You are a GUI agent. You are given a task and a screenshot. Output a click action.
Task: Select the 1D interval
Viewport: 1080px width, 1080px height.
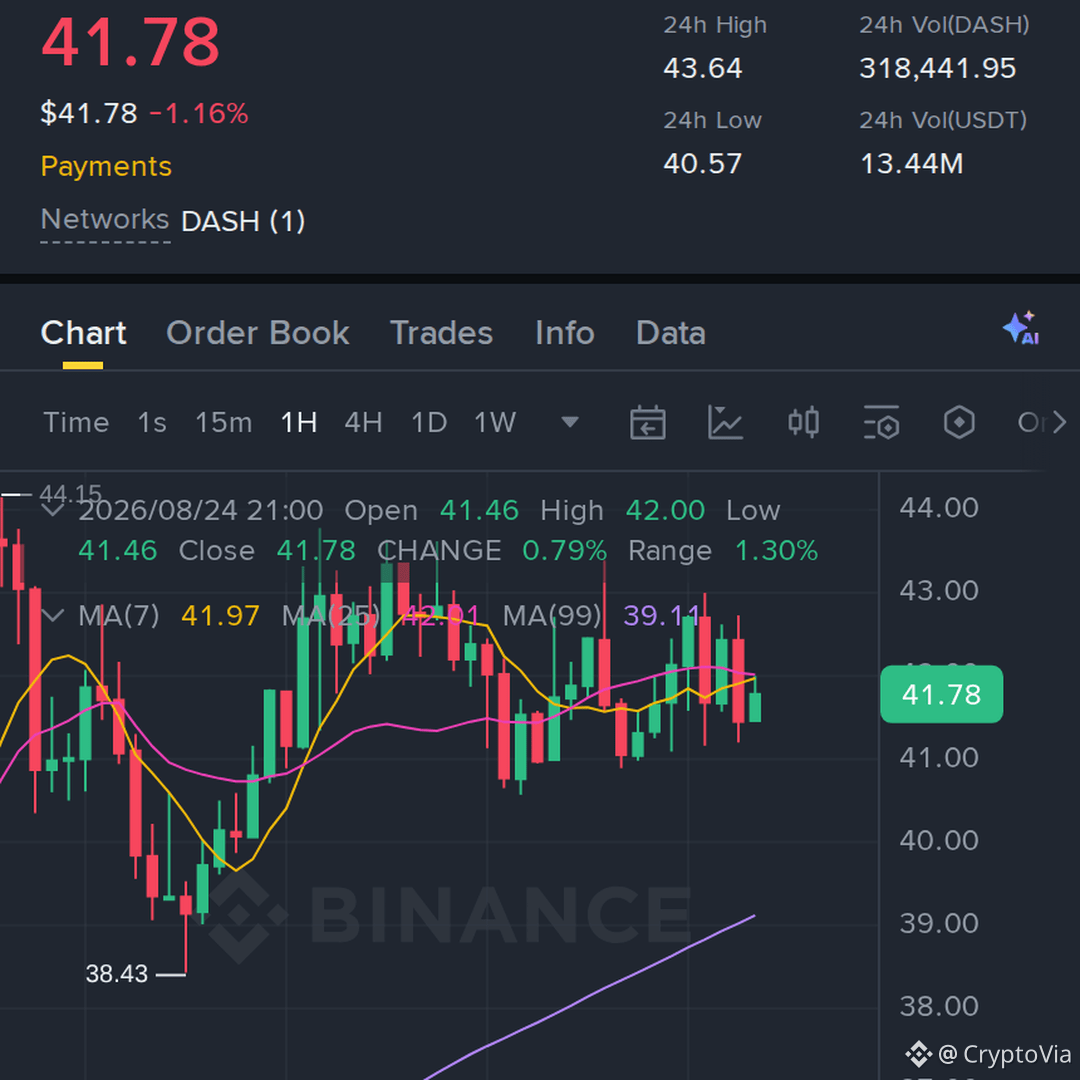[429, 422]
